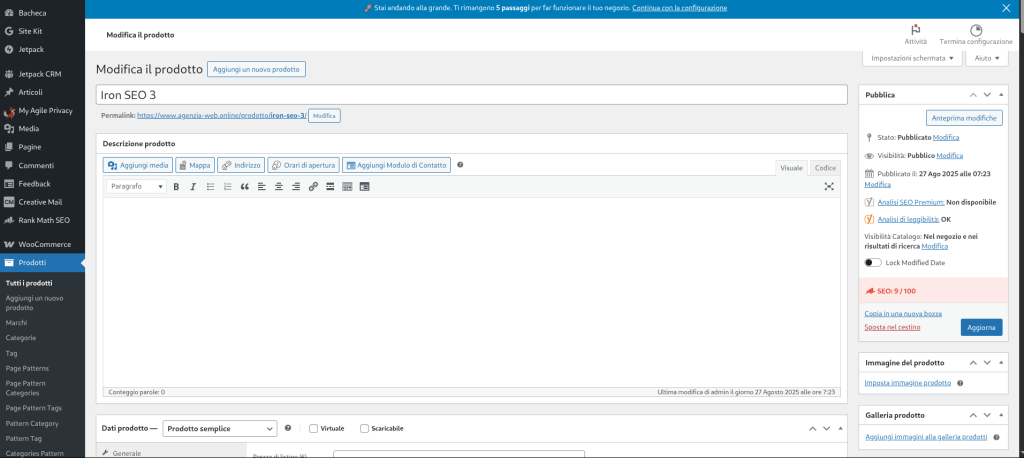
Task: Open the Prodotto semplice product type dropdown
Action: coord(219,428)
